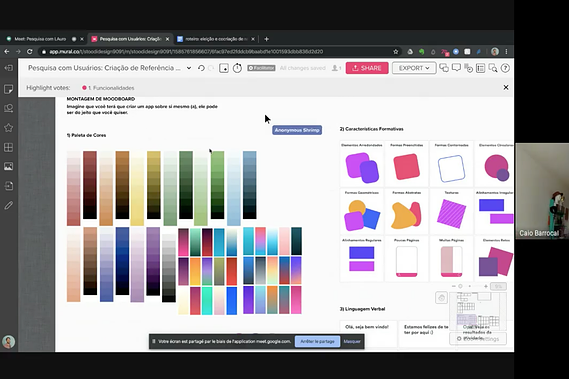Open the timer icon in toolbar

[237, 68]
